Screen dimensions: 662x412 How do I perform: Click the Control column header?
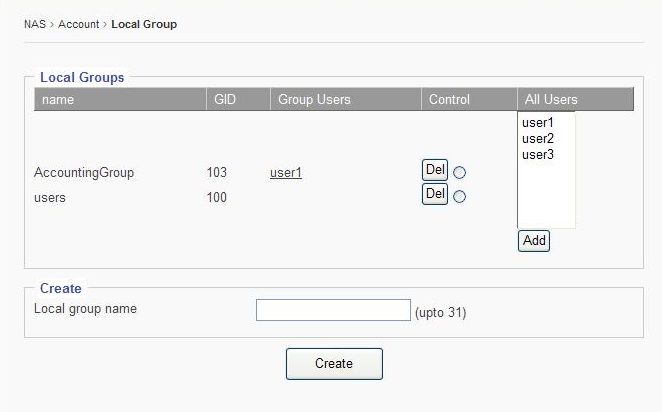click(x=449, y=100)
